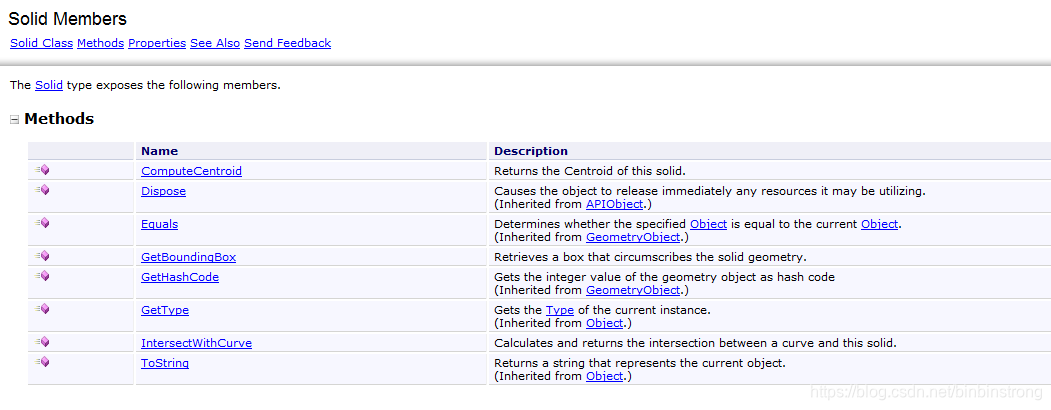Viewport: 1051px width, 410px height.
Task: Open the Type link in GetType description
Action: coord(560,310)
